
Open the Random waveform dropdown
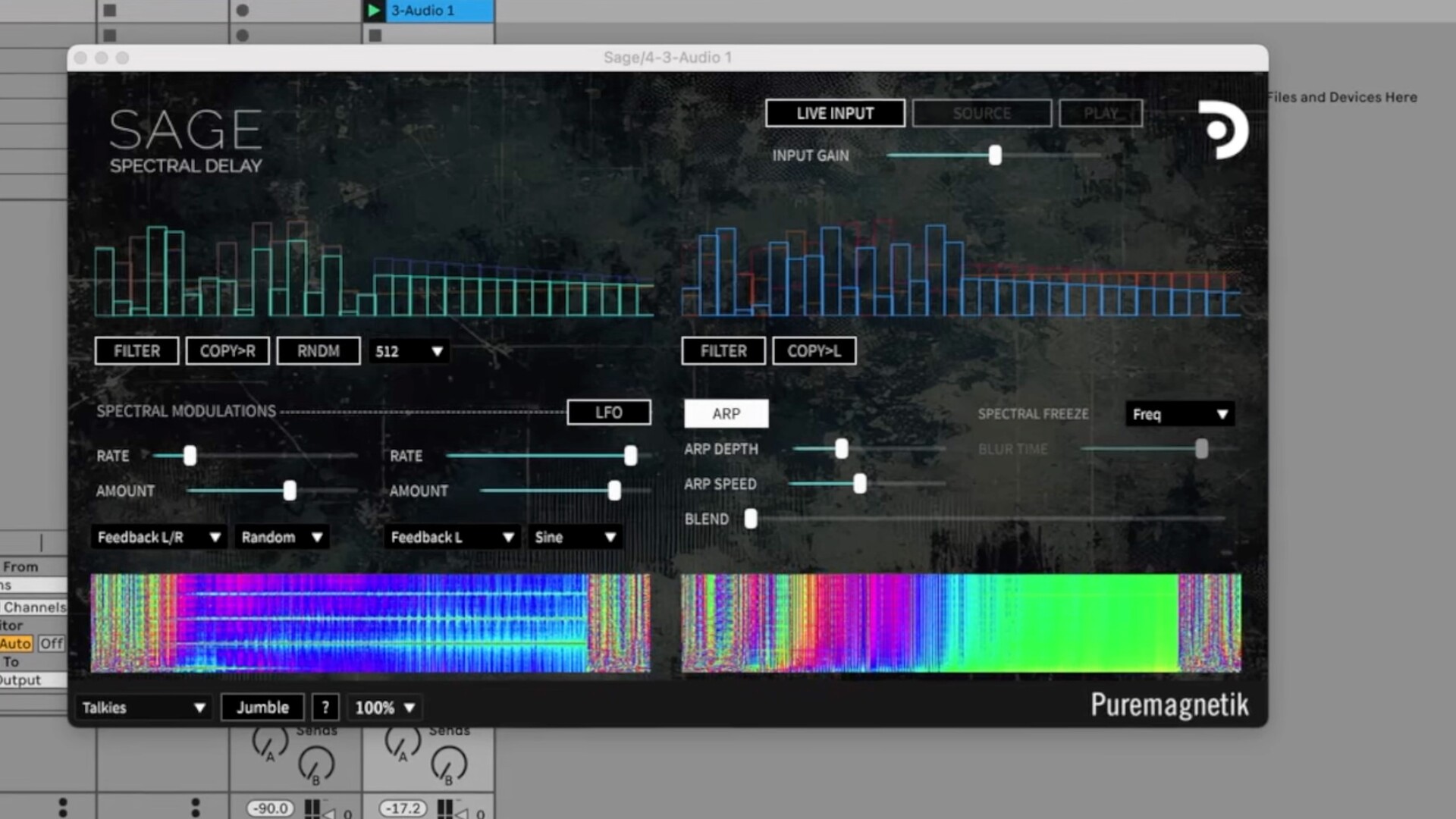(x=281, y=537)
